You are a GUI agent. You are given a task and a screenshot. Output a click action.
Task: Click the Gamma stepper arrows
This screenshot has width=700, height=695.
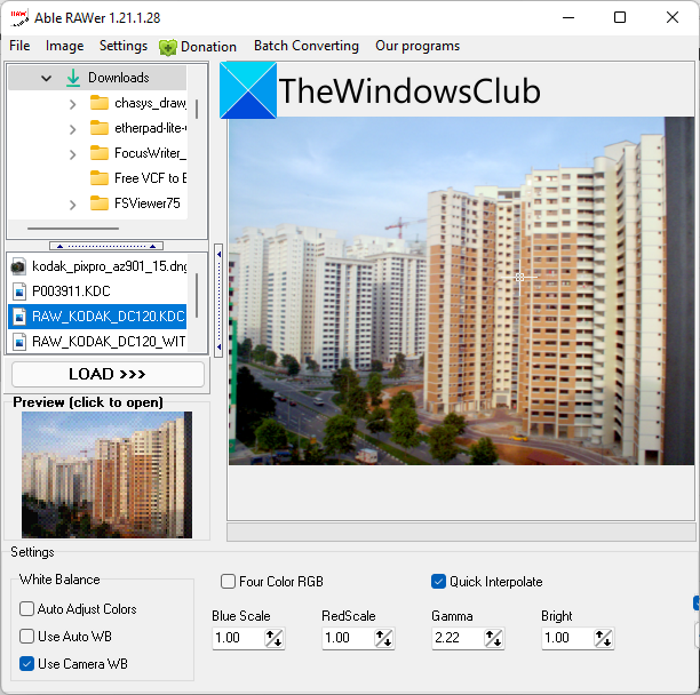click(x=493, y=638)
